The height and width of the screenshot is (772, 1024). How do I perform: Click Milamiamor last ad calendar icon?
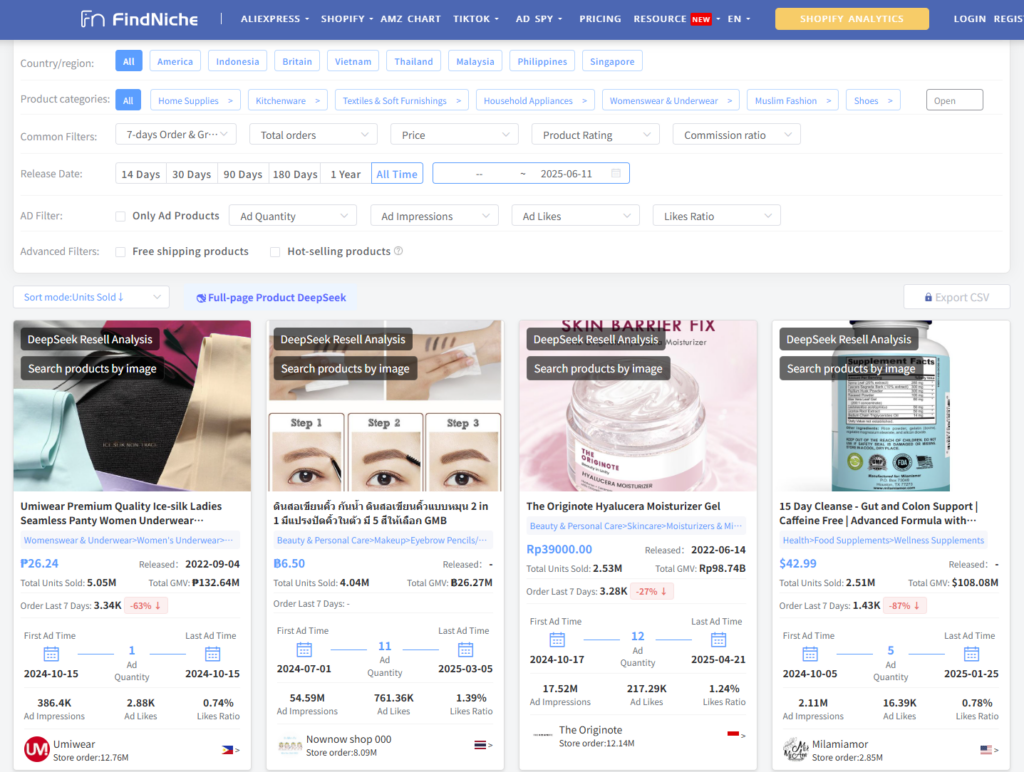point(971,654)
